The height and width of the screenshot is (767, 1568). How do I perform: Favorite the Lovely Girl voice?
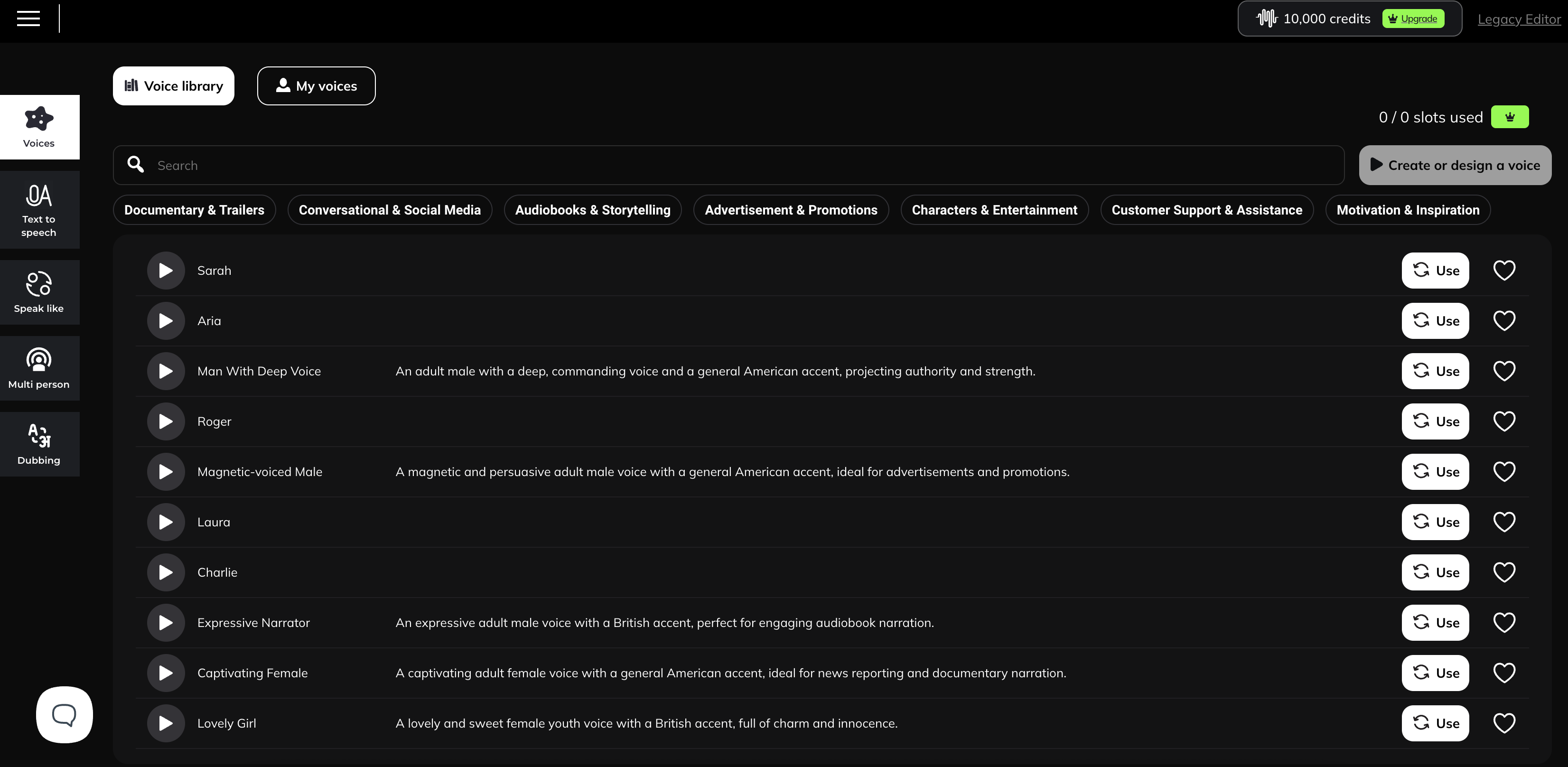pyautogui.click(x=1504, y=722)
